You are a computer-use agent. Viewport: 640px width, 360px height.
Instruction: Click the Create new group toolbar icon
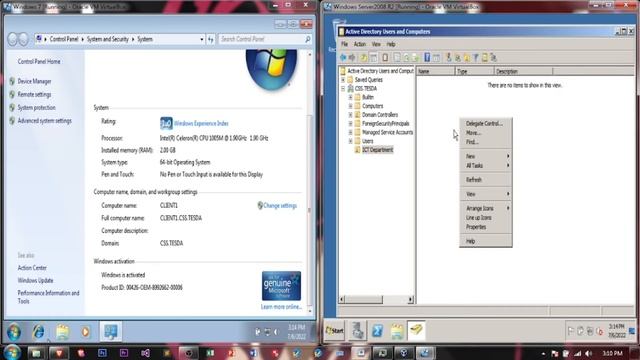coord(458,58)
